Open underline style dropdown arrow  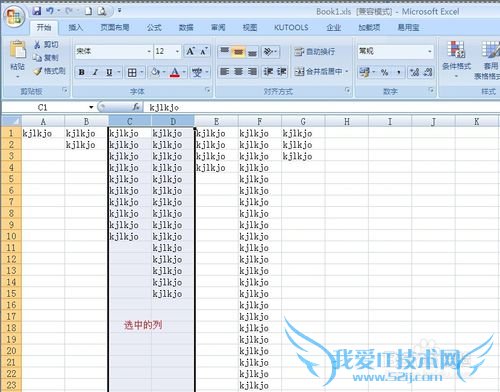click(x=119, y=72)
